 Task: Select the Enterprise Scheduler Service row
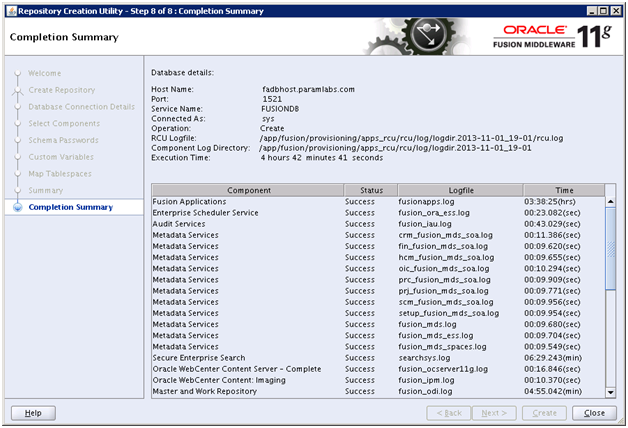point(378,213)
